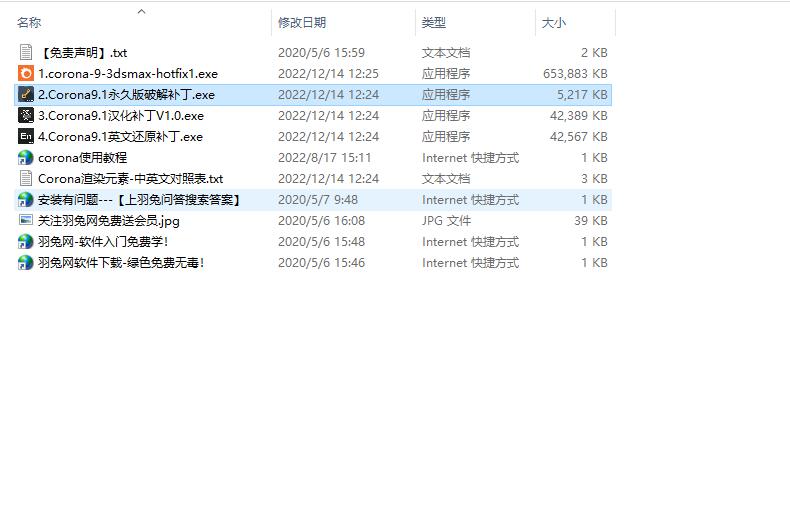
Task: Click the JPG 文件 type cell
Action: (x=446, y=220)
